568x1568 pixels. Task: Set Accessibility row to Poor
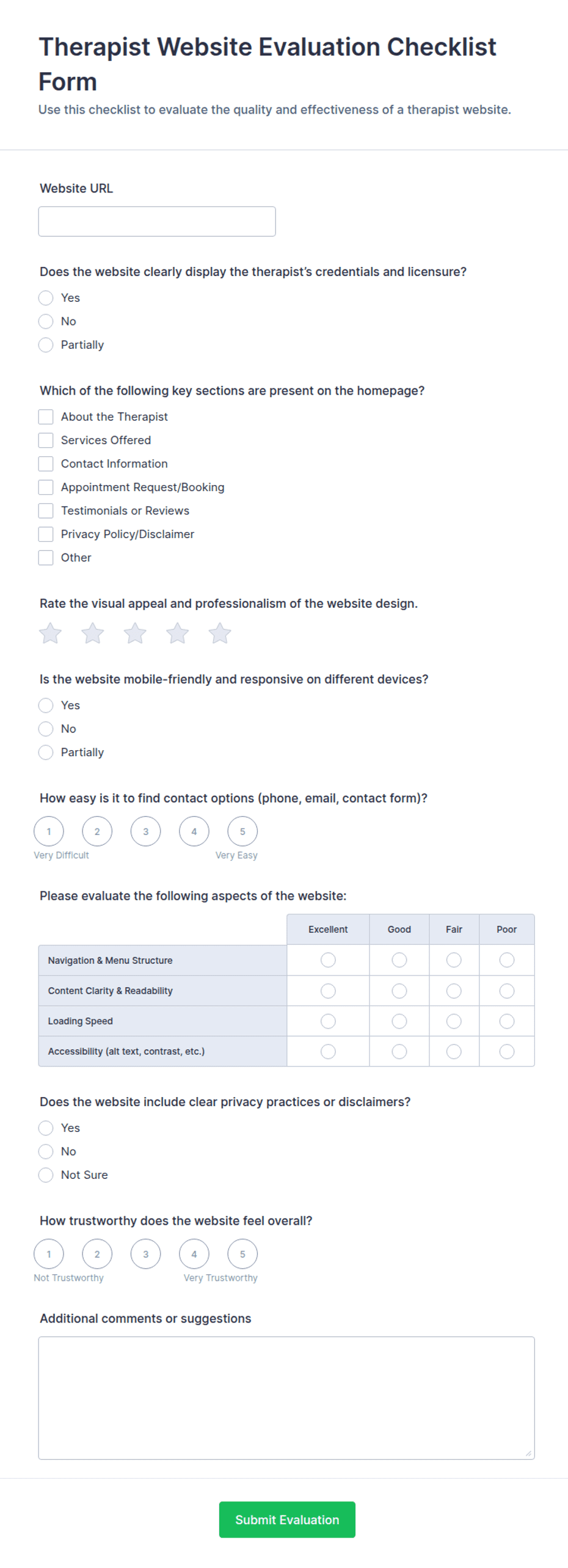pos(507,1051)
